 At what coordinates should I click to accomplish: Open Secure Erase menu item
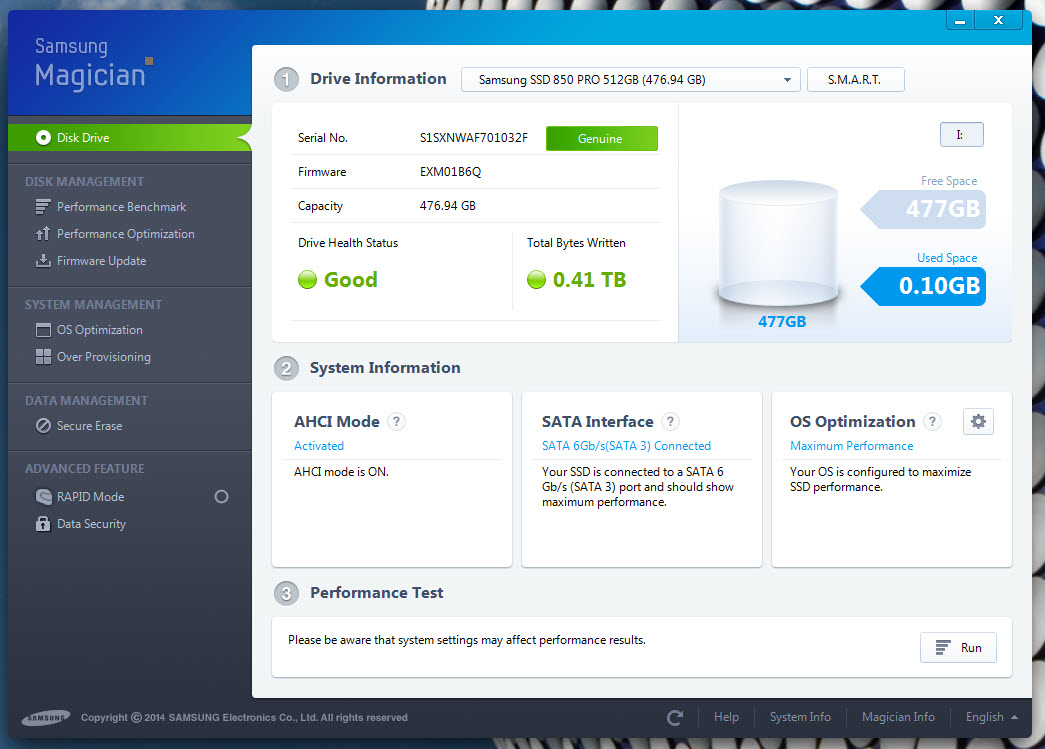(x=89, y=426)
